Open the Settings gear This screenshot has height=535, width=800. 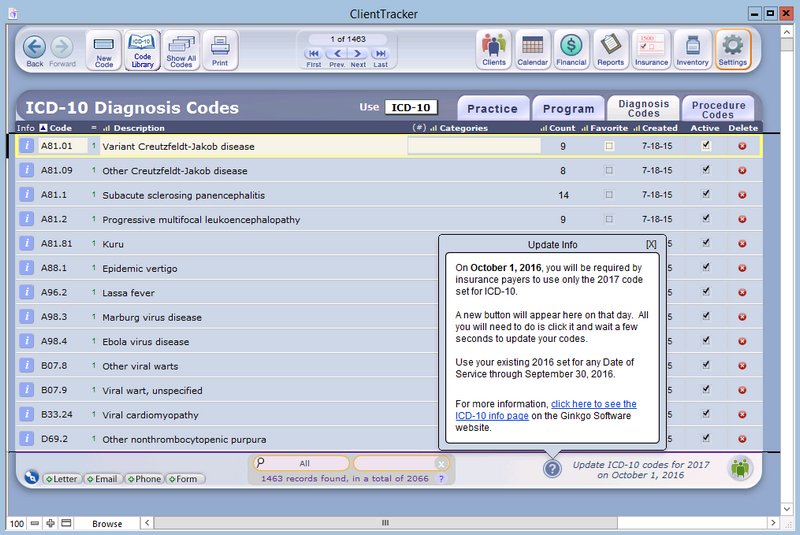coord(733,49)
